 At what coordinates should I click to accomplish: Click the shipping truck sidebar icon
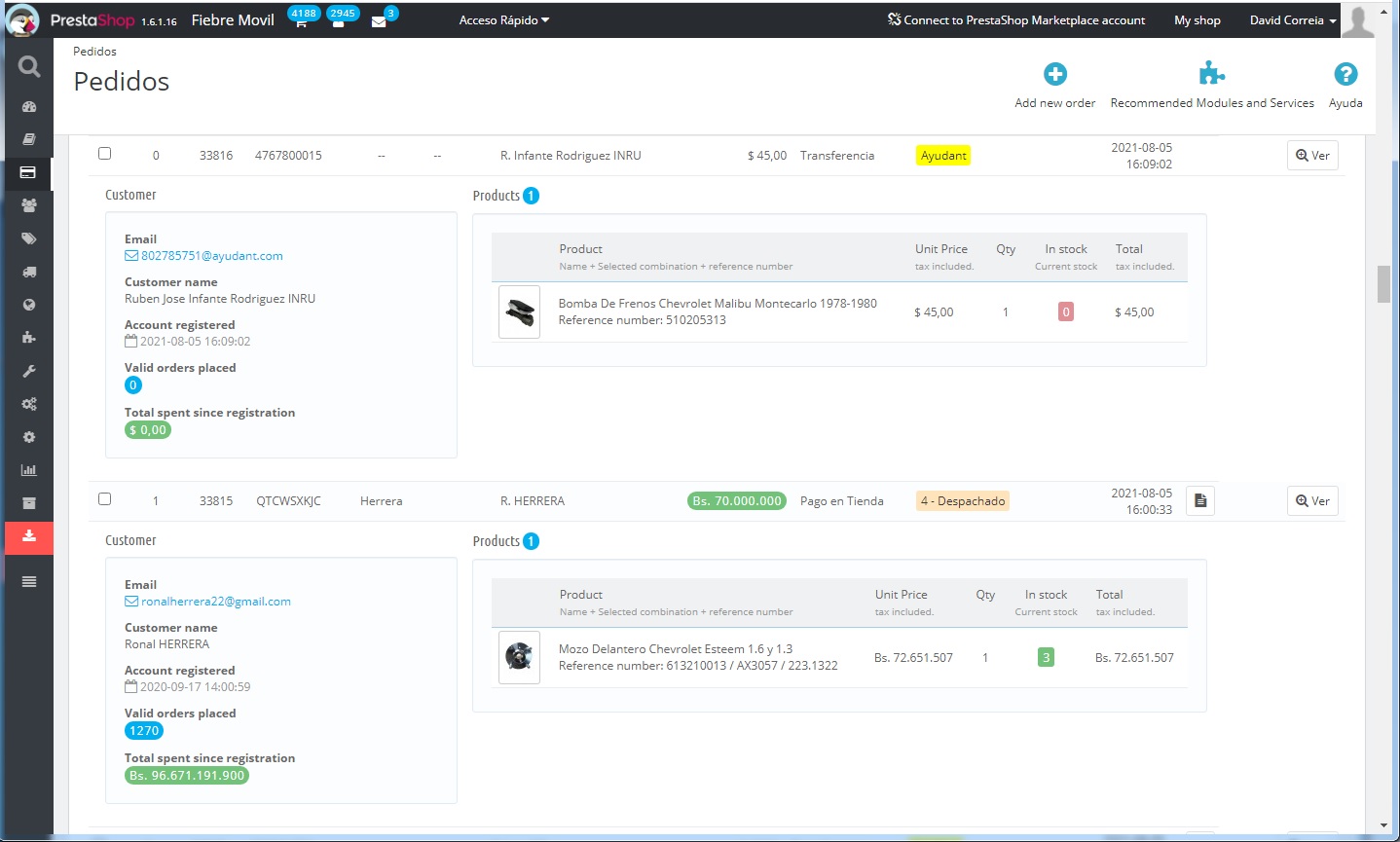(x=29, y=272)
